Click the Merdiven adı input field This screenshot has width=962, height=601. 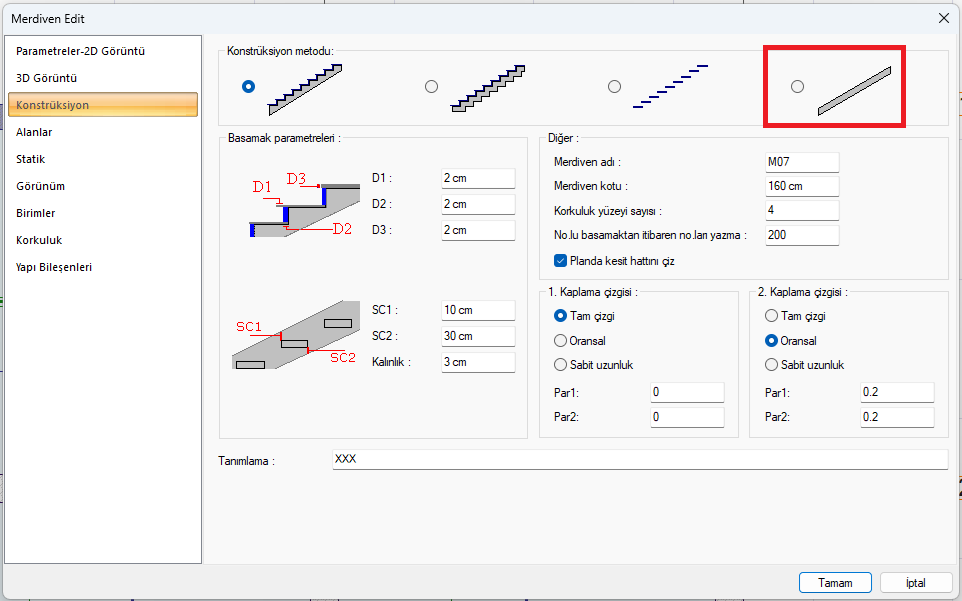pos(801,162)
